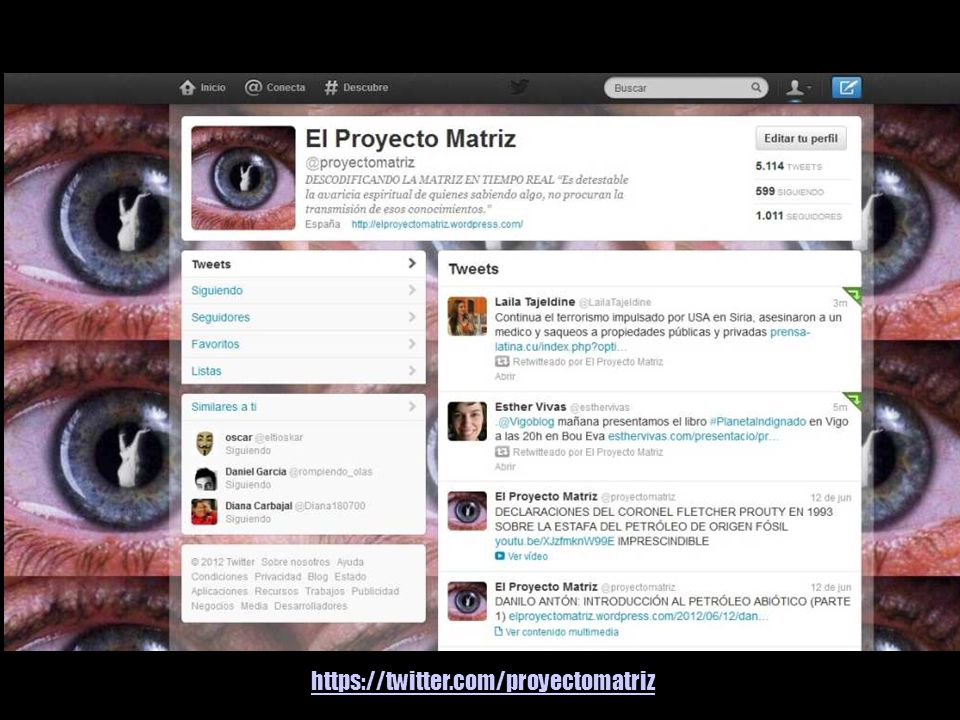Image resolution: width=960 pixels, height=720 pixels.
Task: Click El Proyecto Matriz profile picture
Action: point(243,178)
